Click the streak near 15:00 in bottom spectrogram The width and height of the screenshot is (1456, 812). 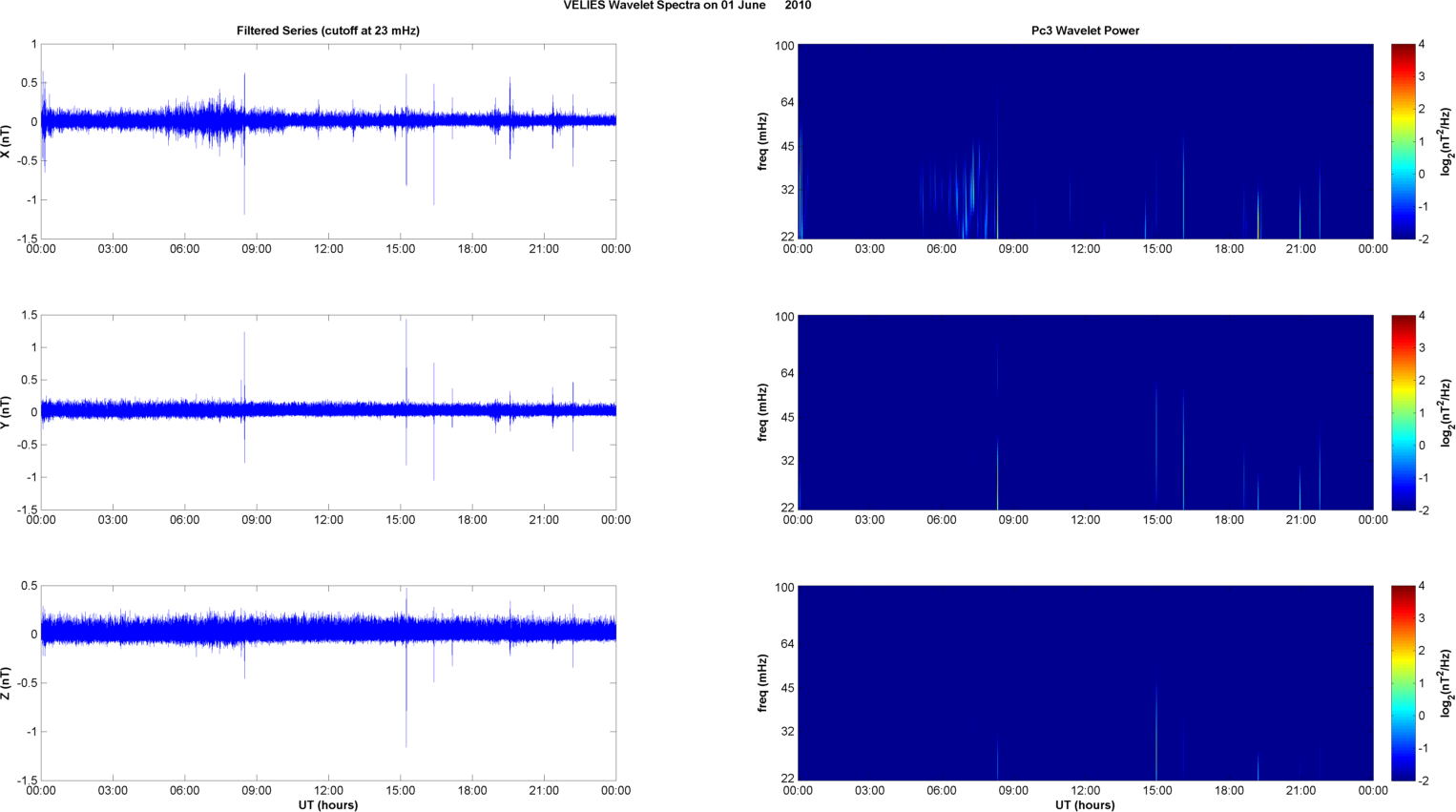(x=1156, y=733)
